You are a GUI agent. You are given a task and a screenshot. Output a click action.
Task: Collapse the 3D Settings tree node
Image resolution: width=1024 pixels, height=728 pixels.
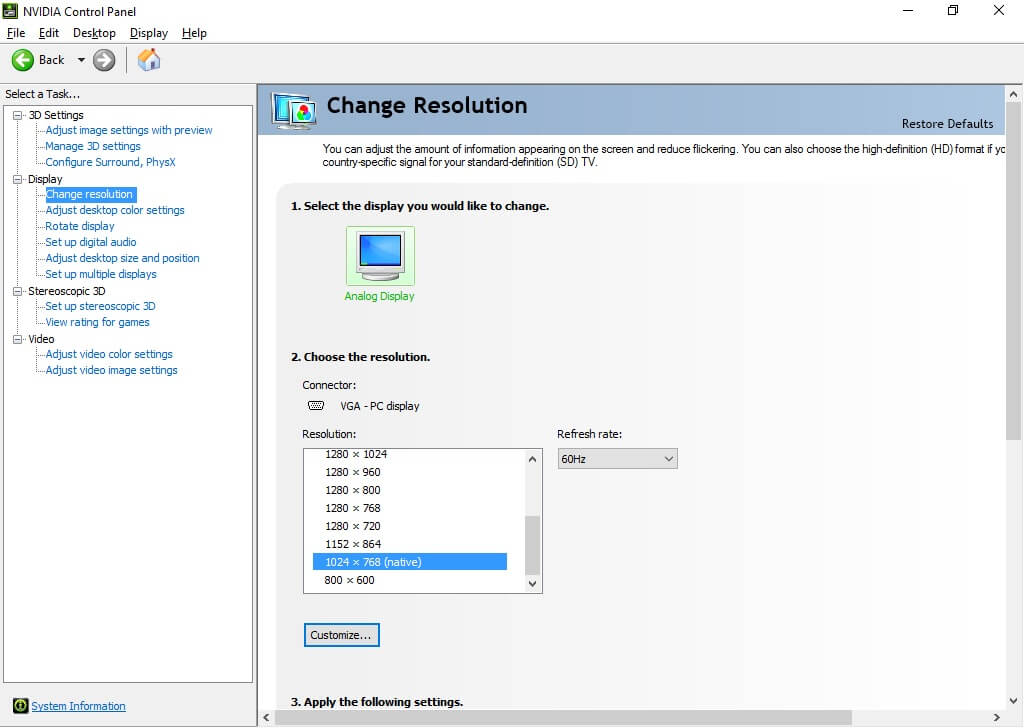[18, 115]
